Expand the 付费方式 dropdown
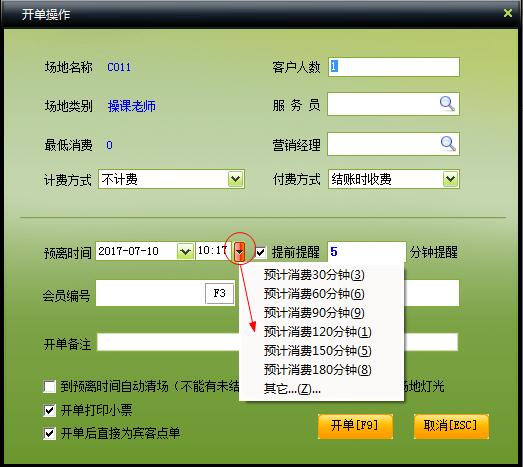Viewport: 523px width, 467px height. click(450, 179)
